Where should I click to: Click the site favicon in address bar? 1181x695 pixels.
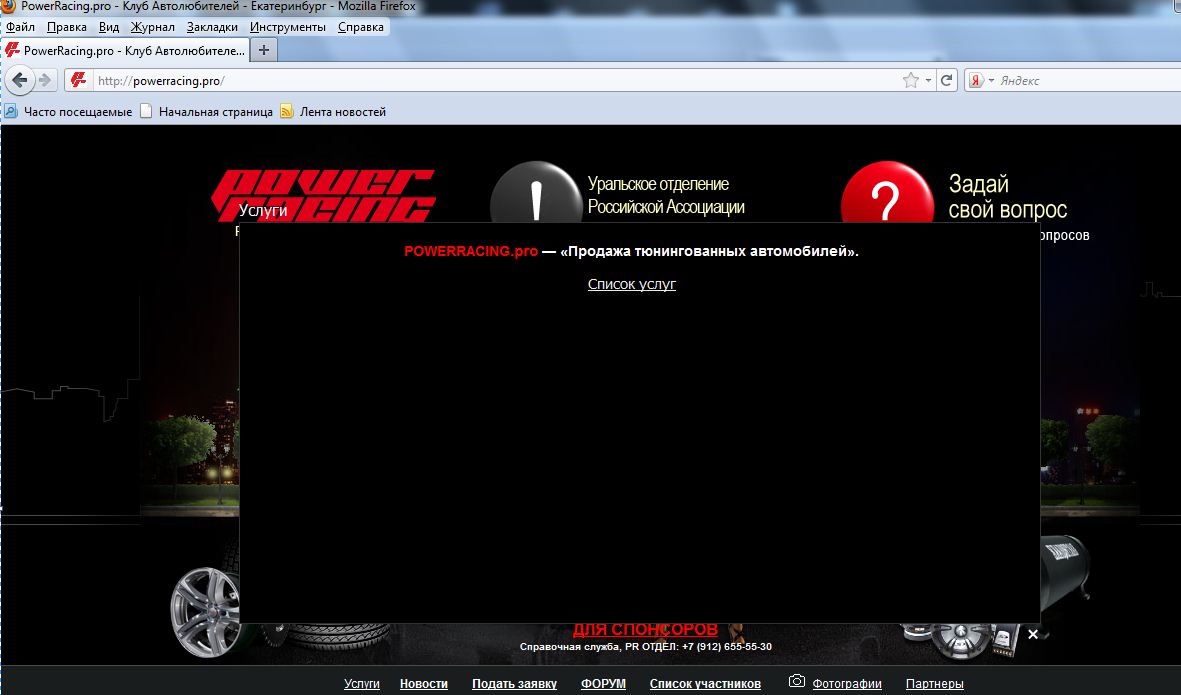(78, 80)
